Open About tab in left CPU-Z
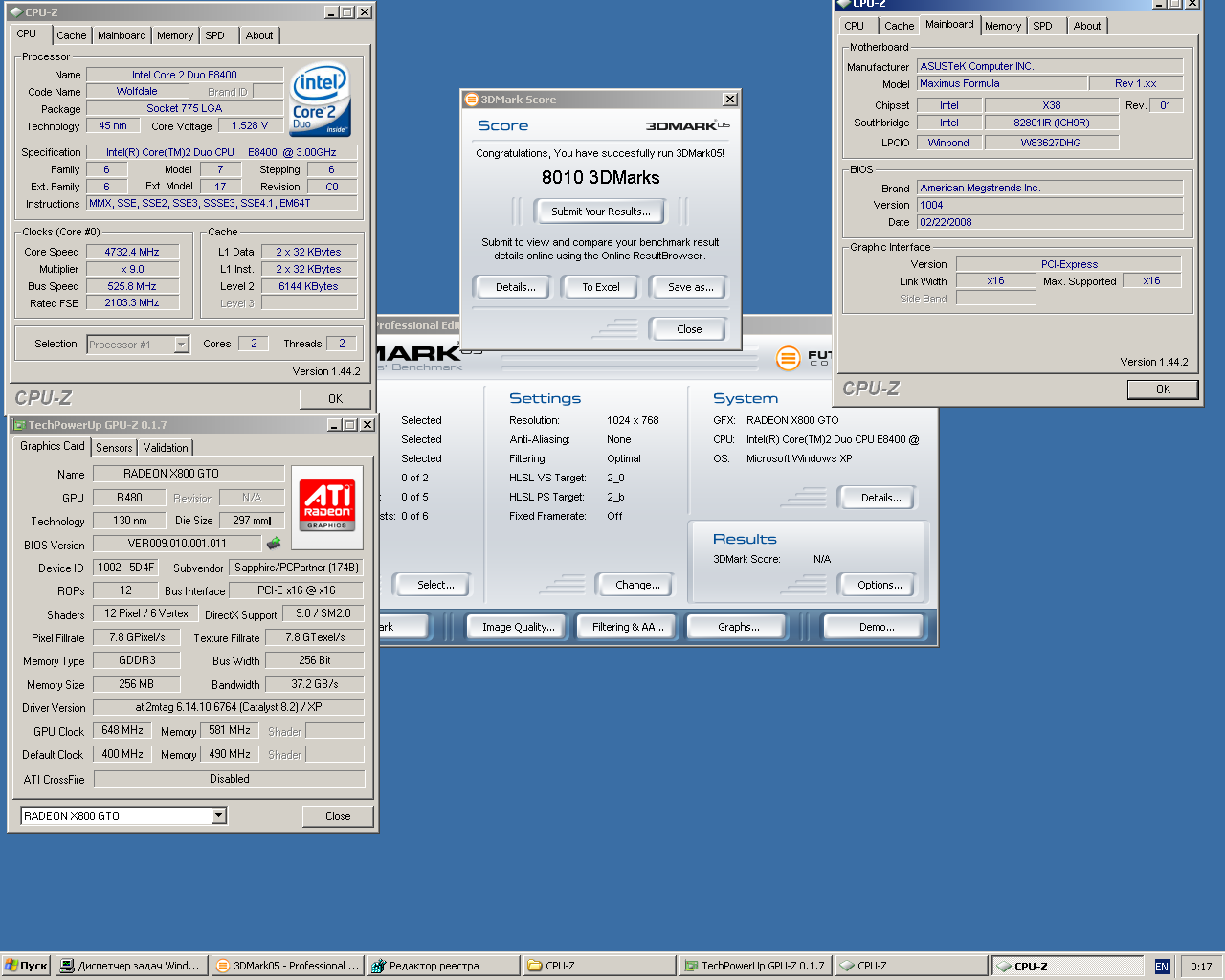 259,35
